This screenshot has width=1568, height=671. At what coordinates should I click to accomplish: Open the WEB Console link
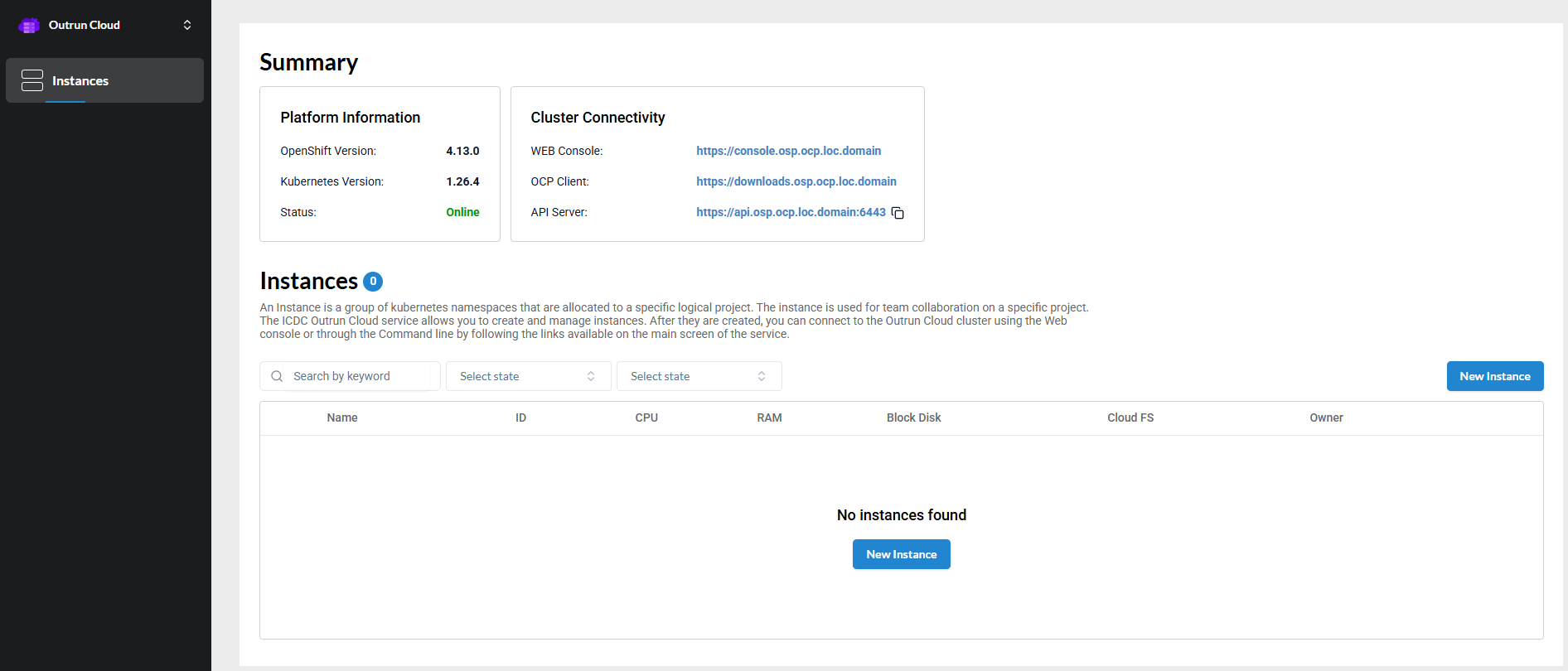point(788,151)
